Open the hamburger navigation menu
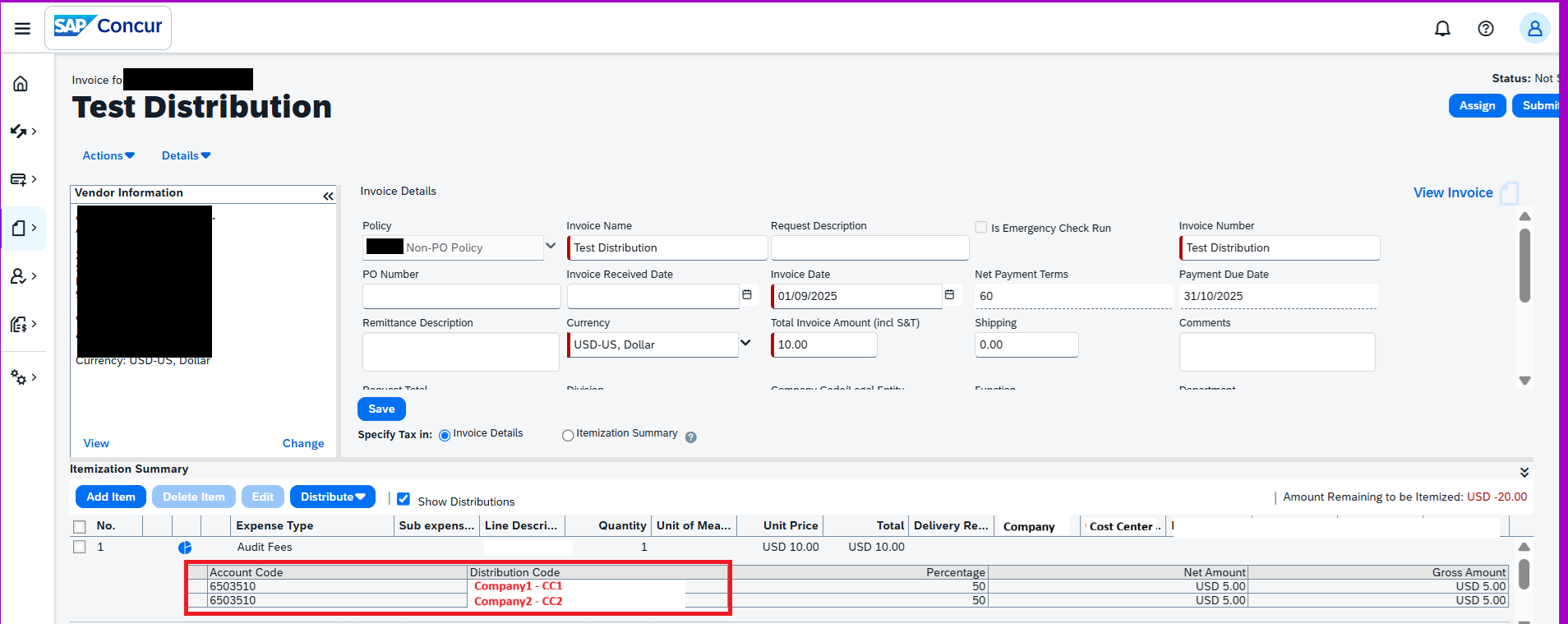Viewport: 1568px width, 624px height. click(x=22, y=28)
